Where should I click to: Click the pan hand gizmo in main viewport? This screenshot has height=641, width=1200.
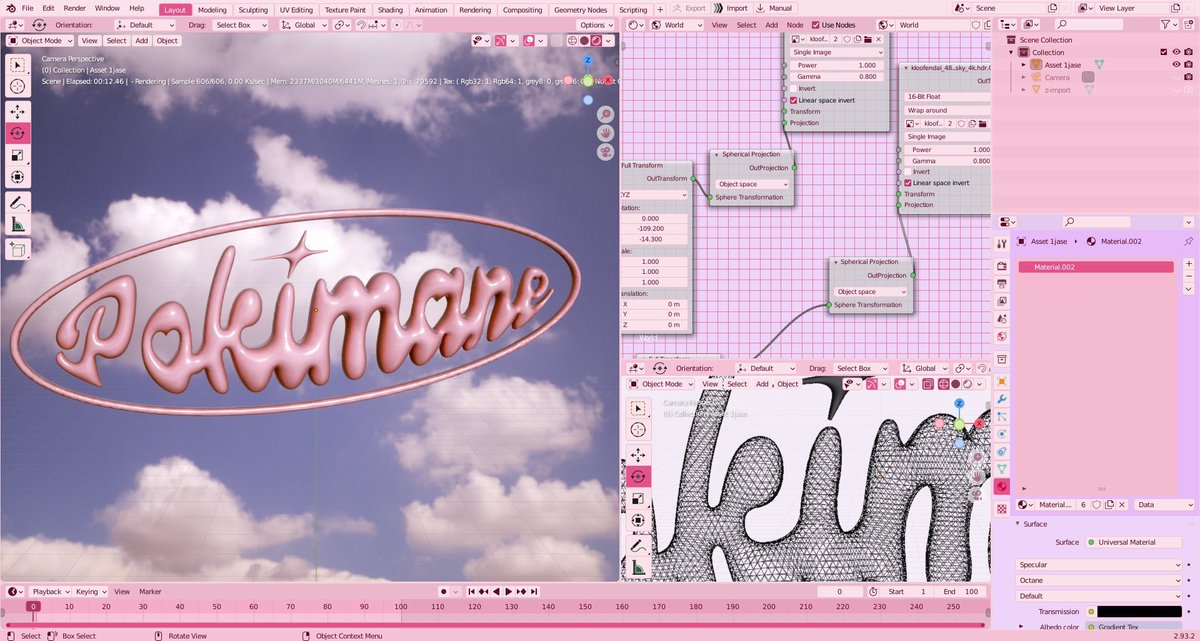[x=606, y=133]
